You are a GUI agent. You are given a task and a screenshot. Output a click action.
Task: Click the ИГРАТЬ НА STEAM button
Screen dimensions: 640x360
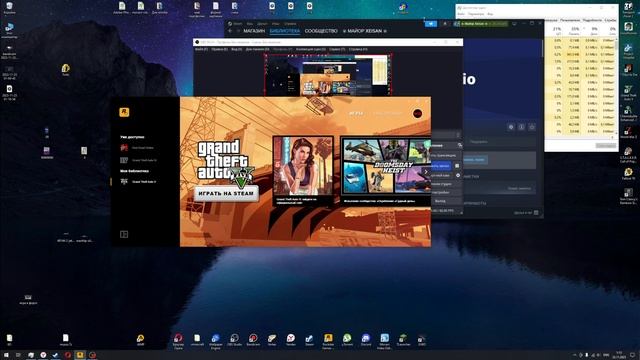coord(227,193)
